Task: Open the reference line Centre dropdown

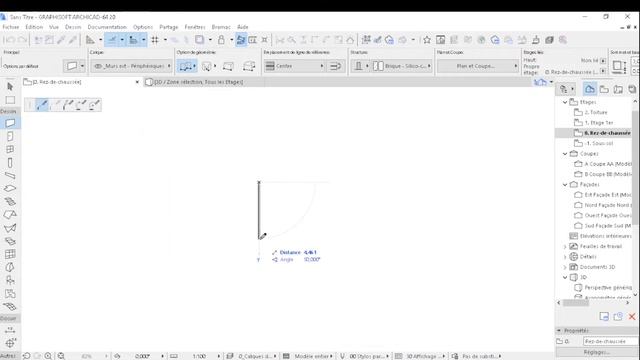Action: coord(294,66)
